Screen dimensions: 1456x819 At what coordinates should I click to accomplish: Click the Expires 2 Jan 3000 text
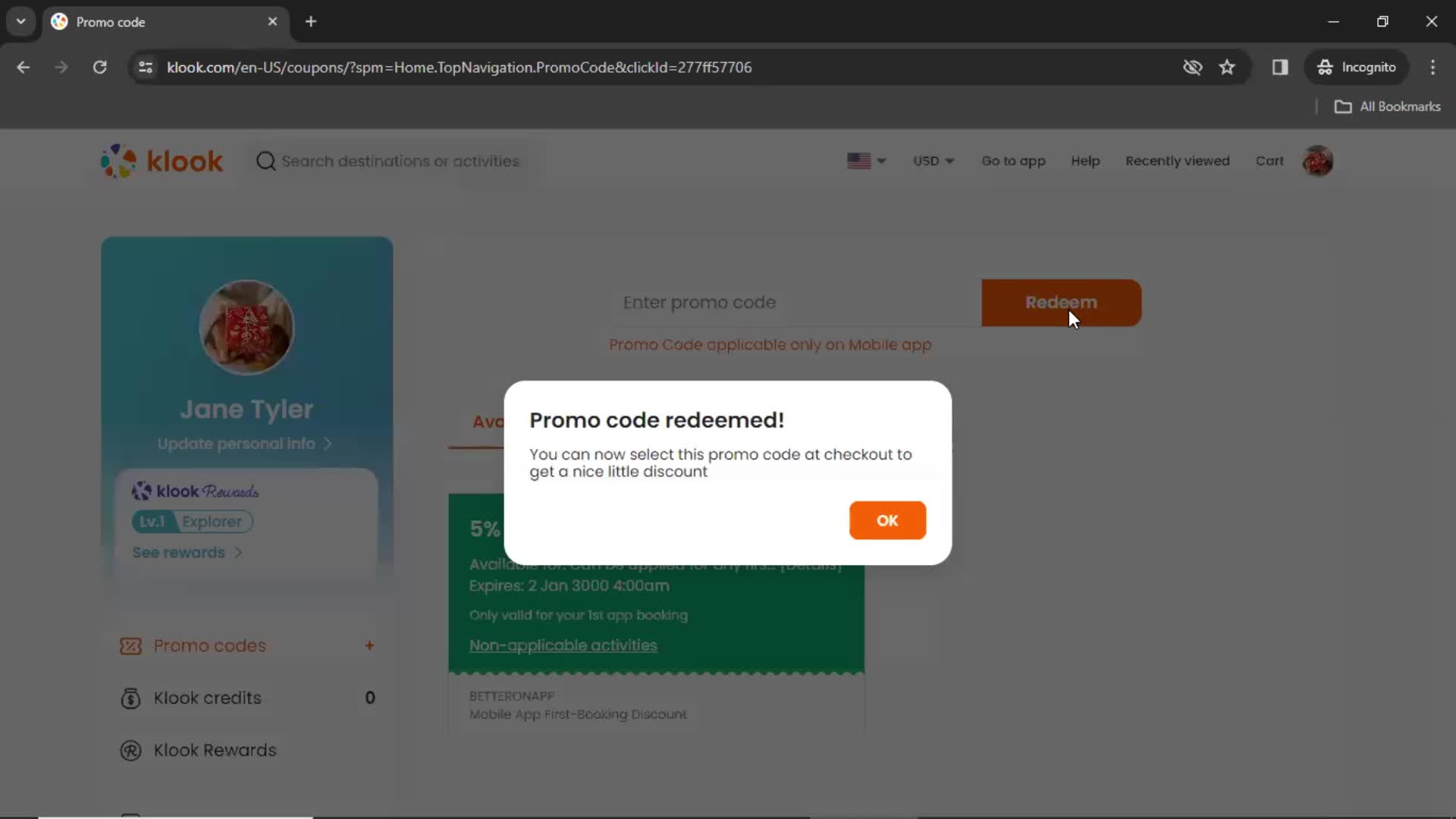tap(569, 586)
